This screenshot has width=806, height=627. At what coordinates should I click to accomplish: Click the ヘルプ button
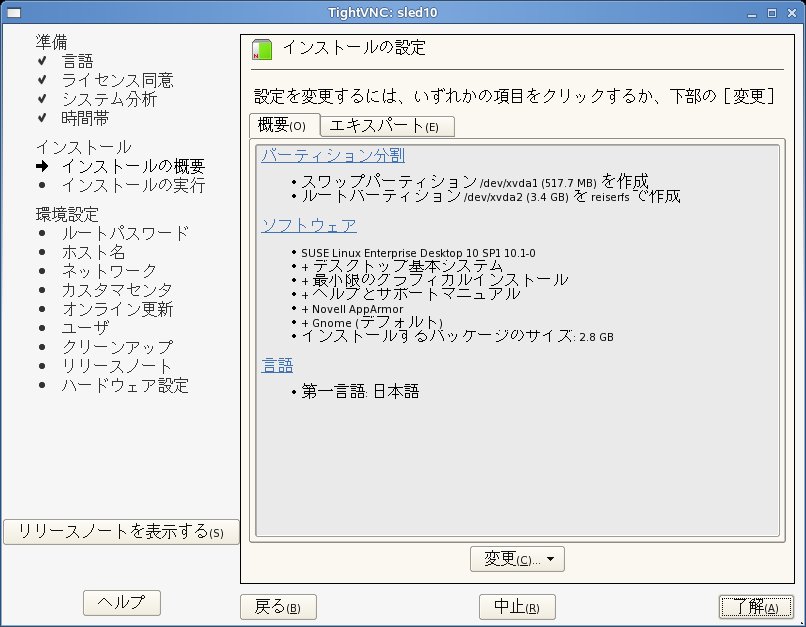[x=122, y=602]
